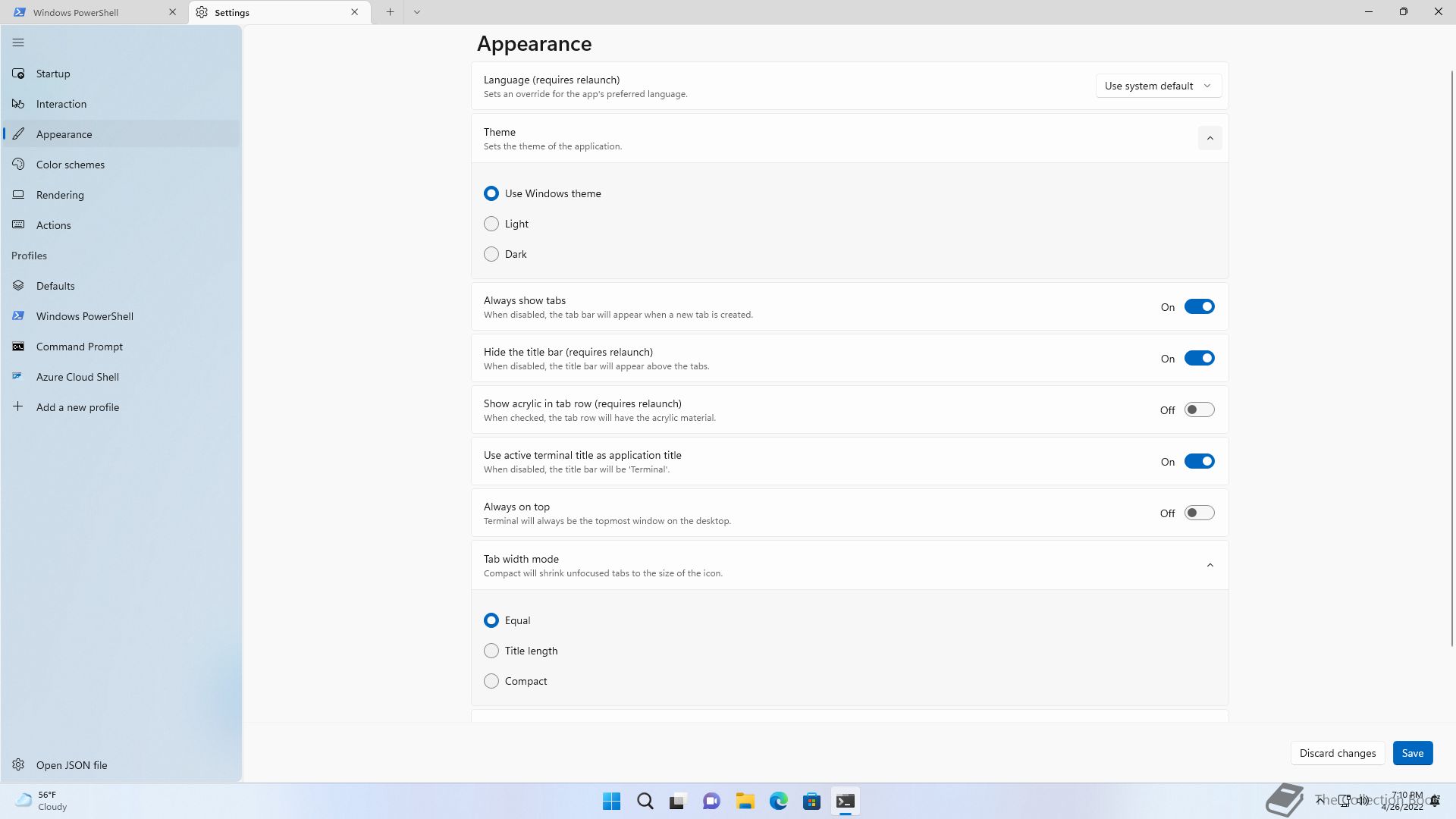Open Microsoft Store from taskbar
This screenshot has width=1456, height=819.
click(x=811, y=802)
